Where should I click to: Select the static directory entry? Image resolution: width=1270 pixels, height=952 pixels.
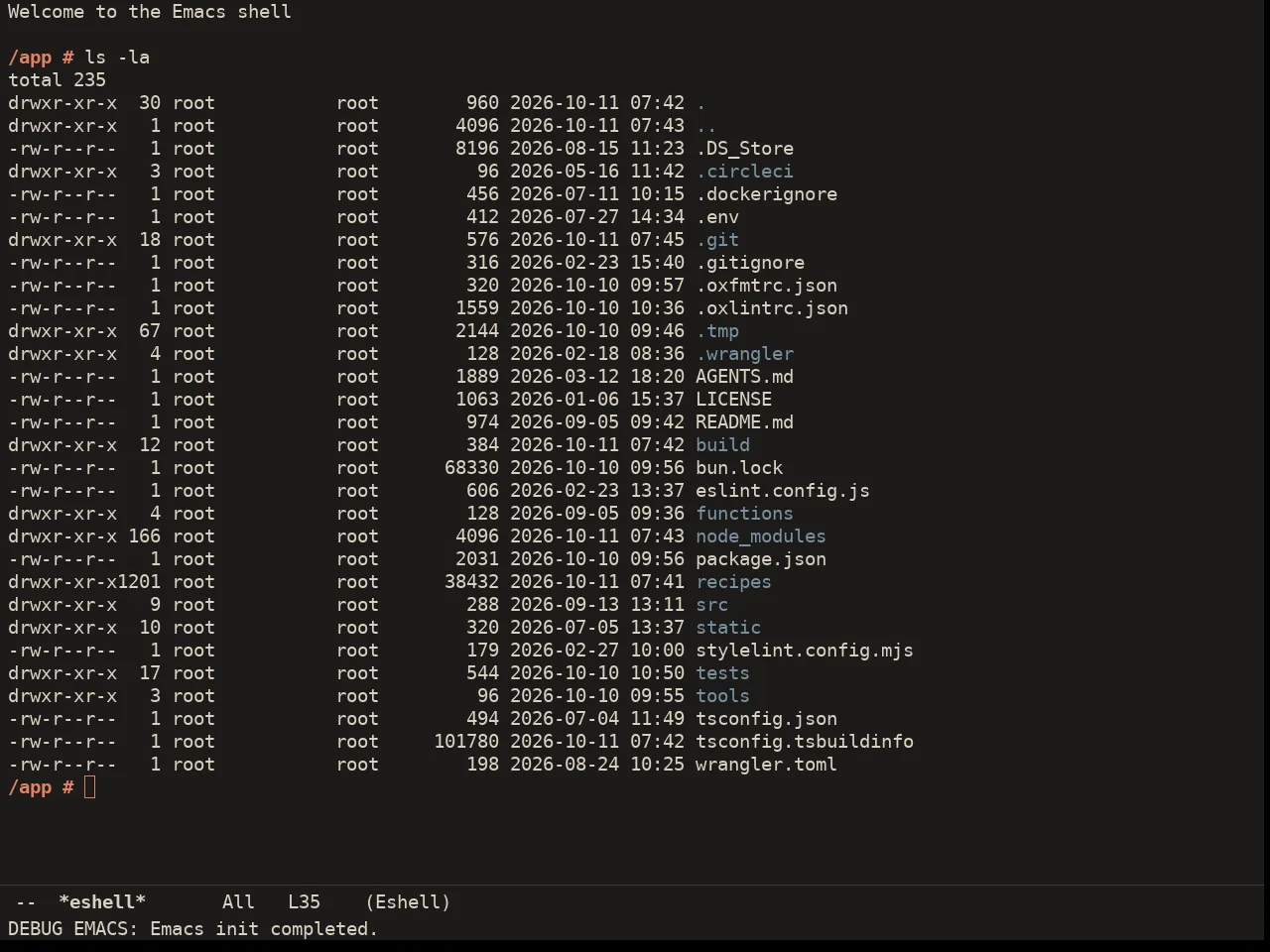click(x=728, y=628)
